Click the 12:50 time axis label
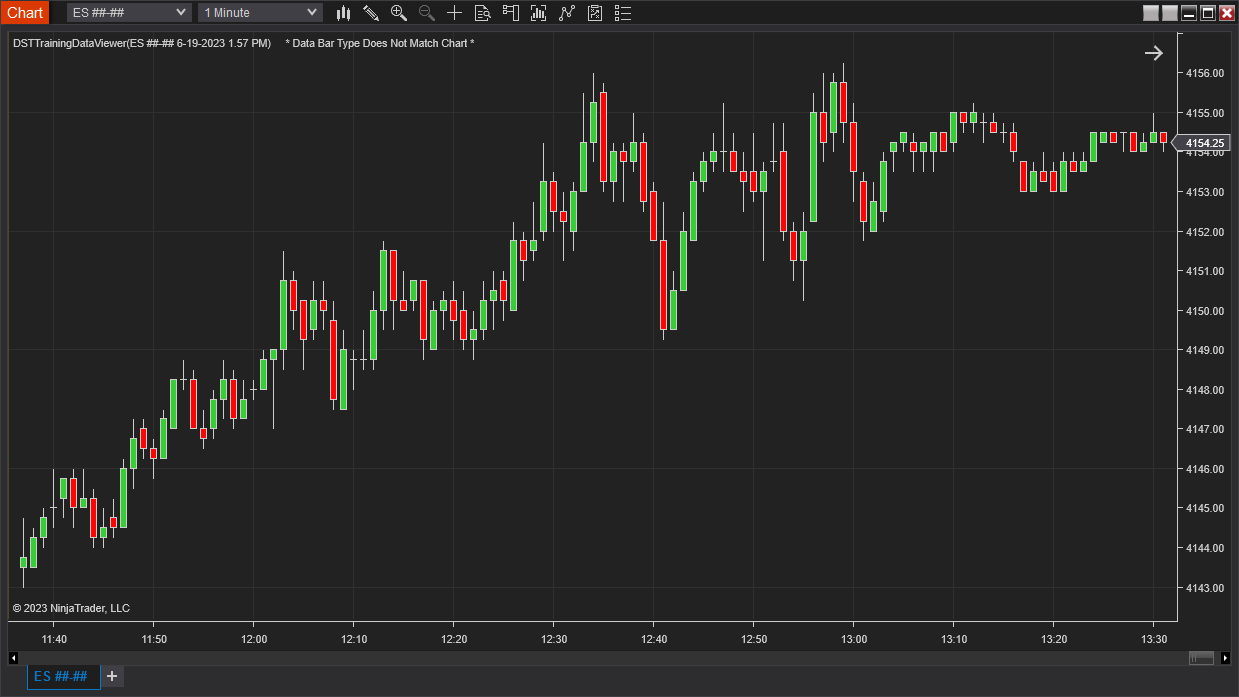This screenshot has width=1239, height=697. point(754,639)
